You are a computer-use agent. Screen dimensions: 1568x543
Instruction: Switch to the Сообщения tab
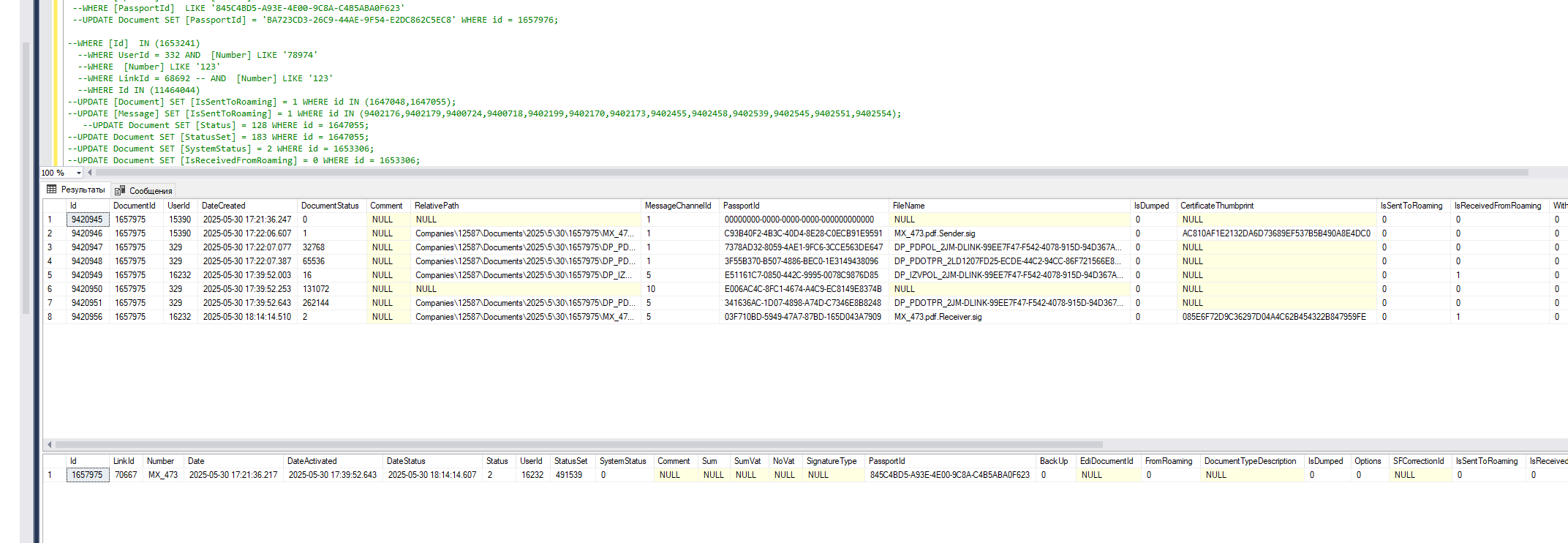[x=150, y=190]
